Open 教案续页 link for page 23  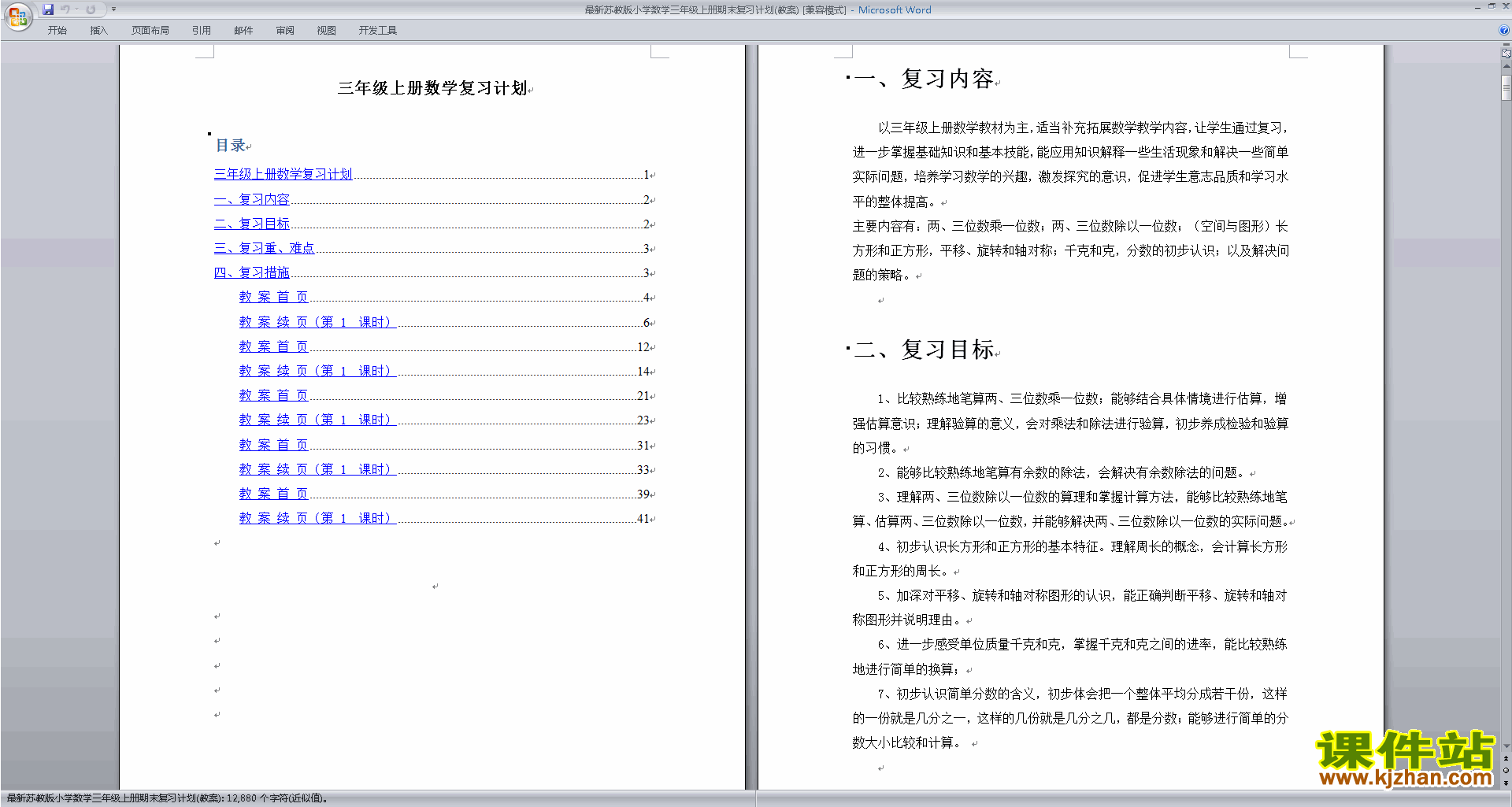click(x=317, y=420)
